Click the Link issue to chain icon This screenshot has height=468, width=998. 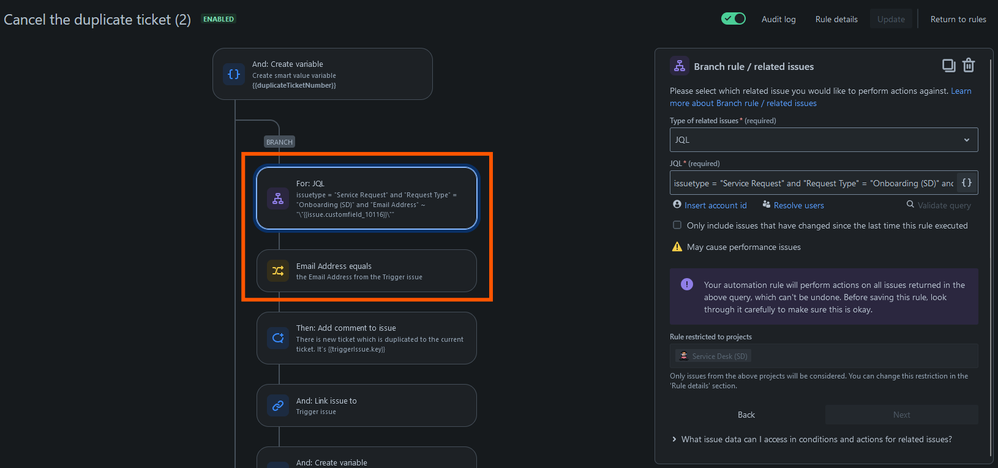point(278,406)
